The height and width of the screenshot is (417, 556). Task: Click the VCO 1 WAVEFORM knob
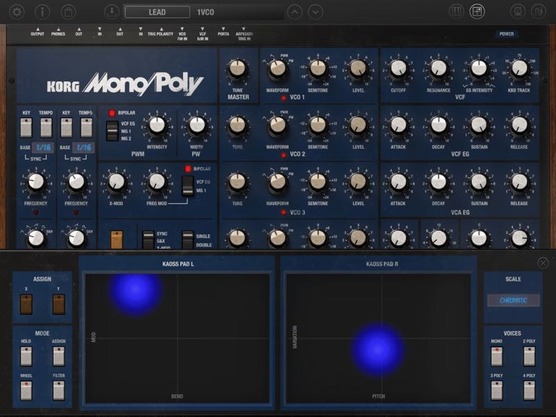[278, 68]
